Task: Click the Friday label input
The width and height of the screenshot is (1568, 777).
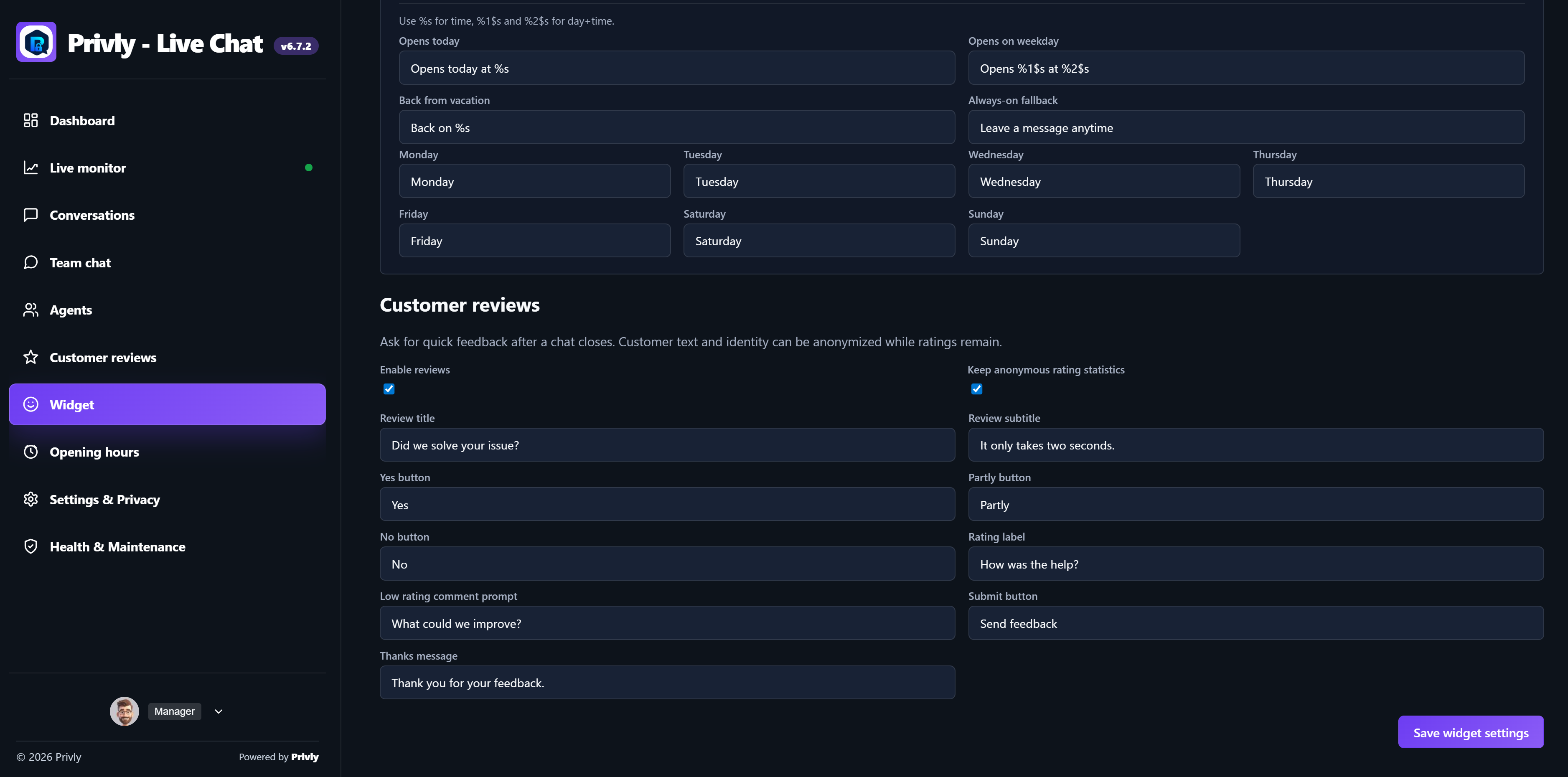Action: click(x=534, y=240)
